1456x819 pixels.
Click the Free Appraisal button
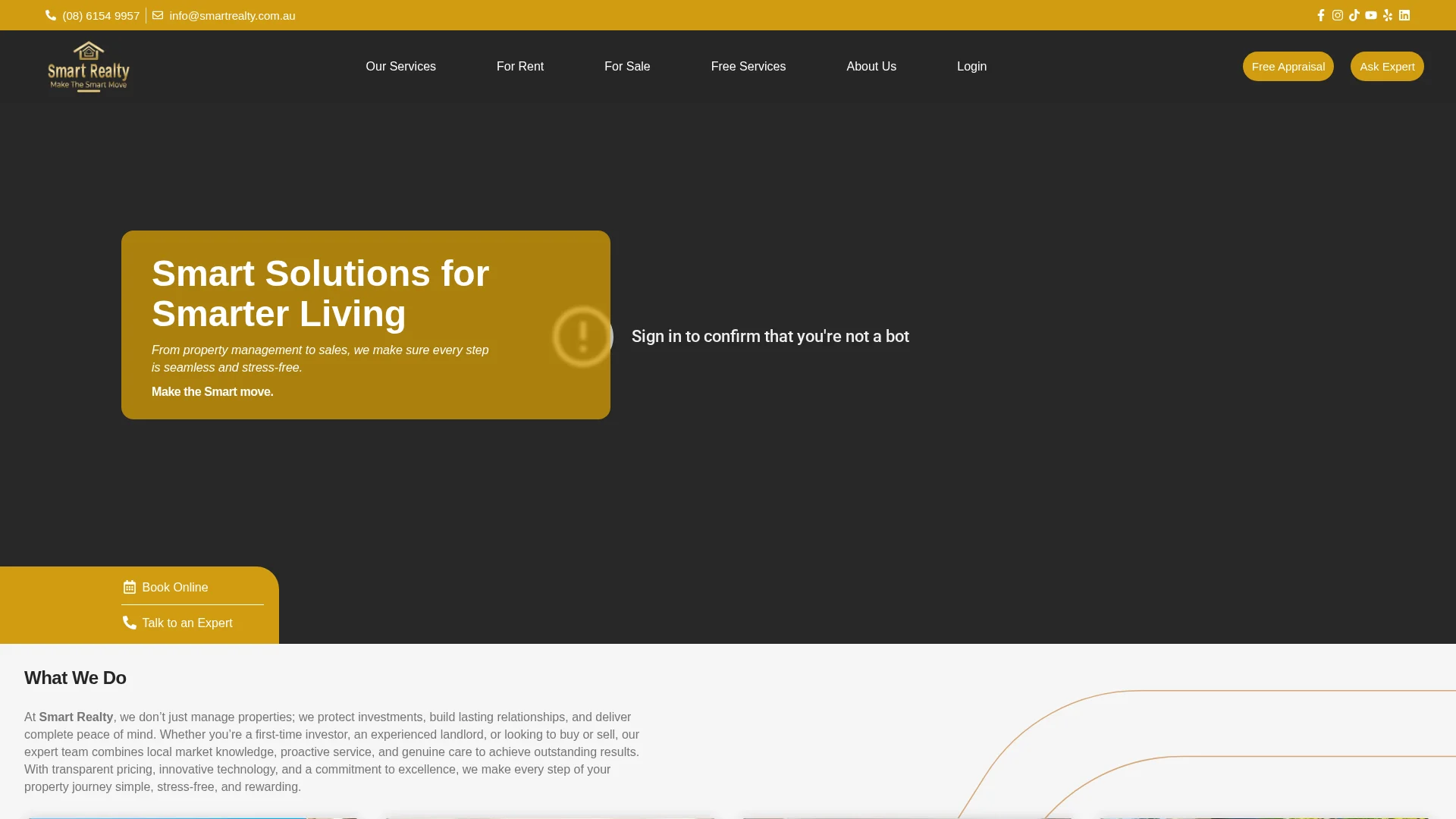point(1288,67)
